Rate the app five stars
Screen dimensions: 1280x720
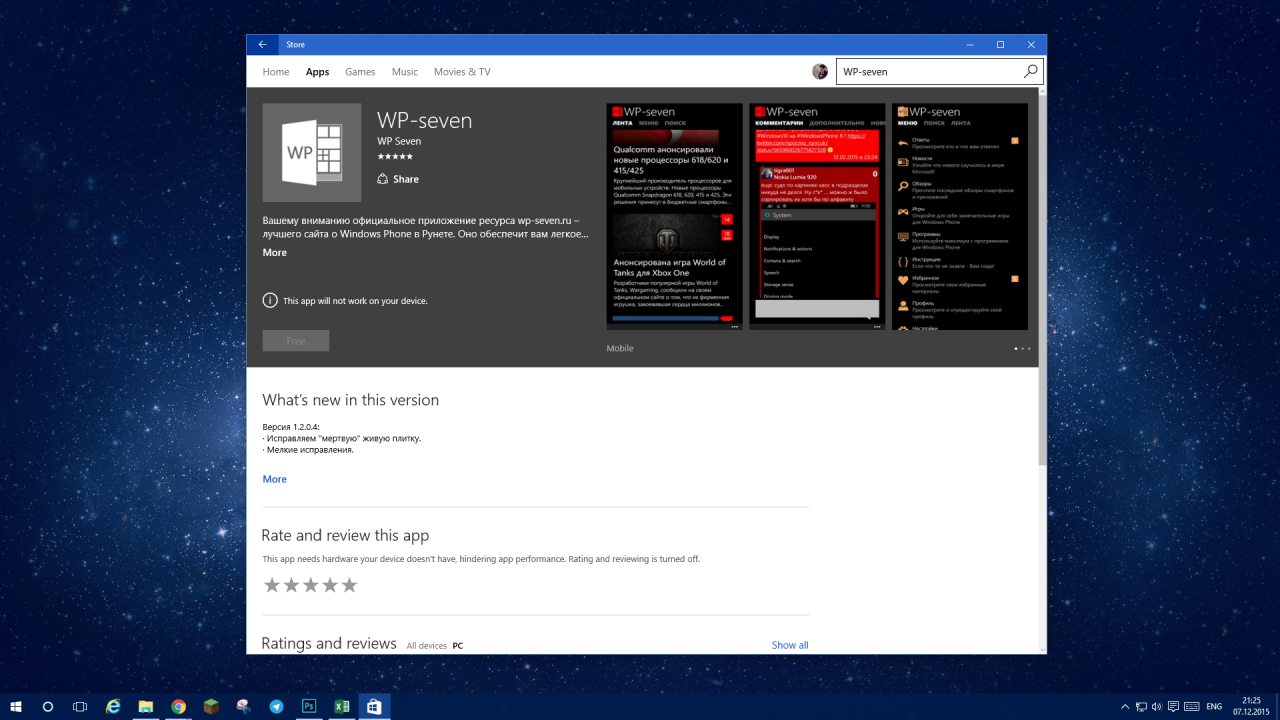point(349,585)
